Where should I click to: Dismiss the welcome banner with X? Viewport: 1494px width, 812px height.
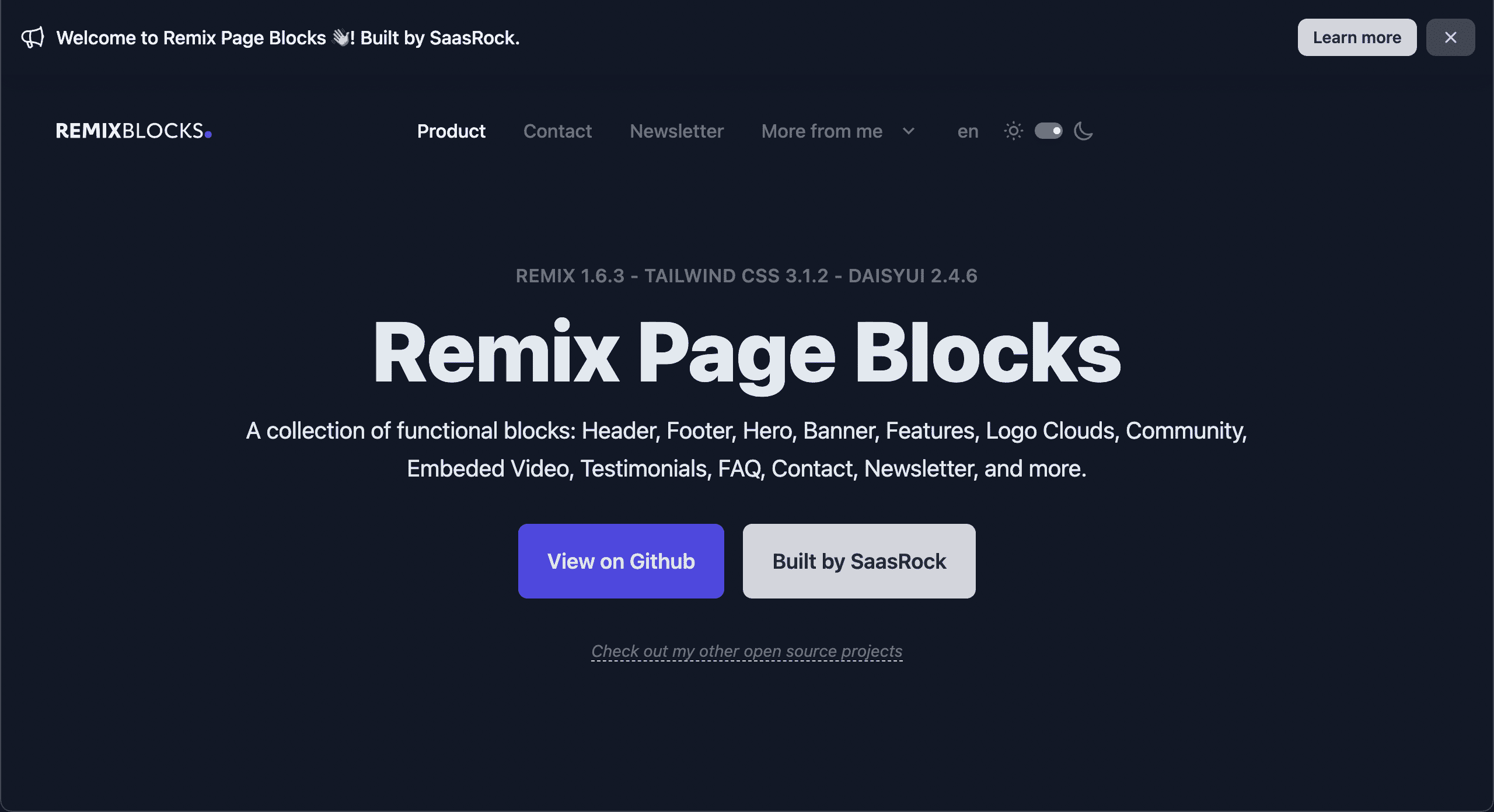click(1450, 37)
